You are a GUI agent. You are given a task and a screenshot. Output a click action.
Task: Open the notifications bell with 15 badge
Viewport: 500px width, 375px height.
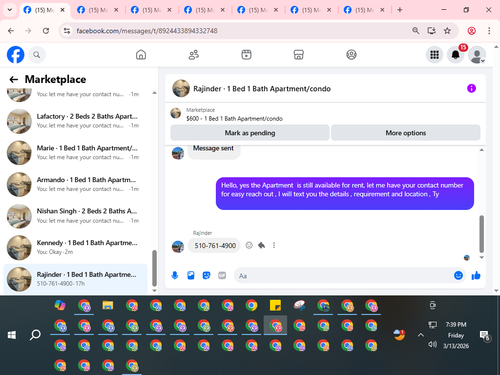(456, 55)
